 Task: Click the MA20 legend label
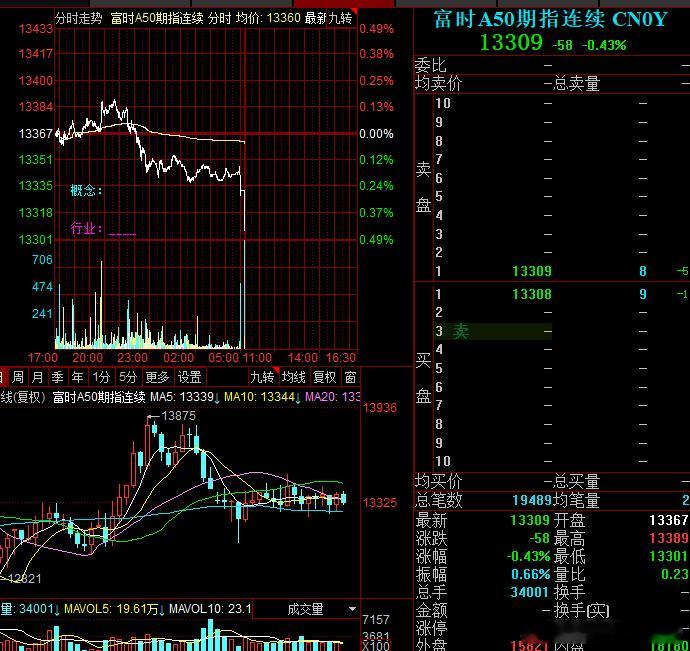coord(333,397)
